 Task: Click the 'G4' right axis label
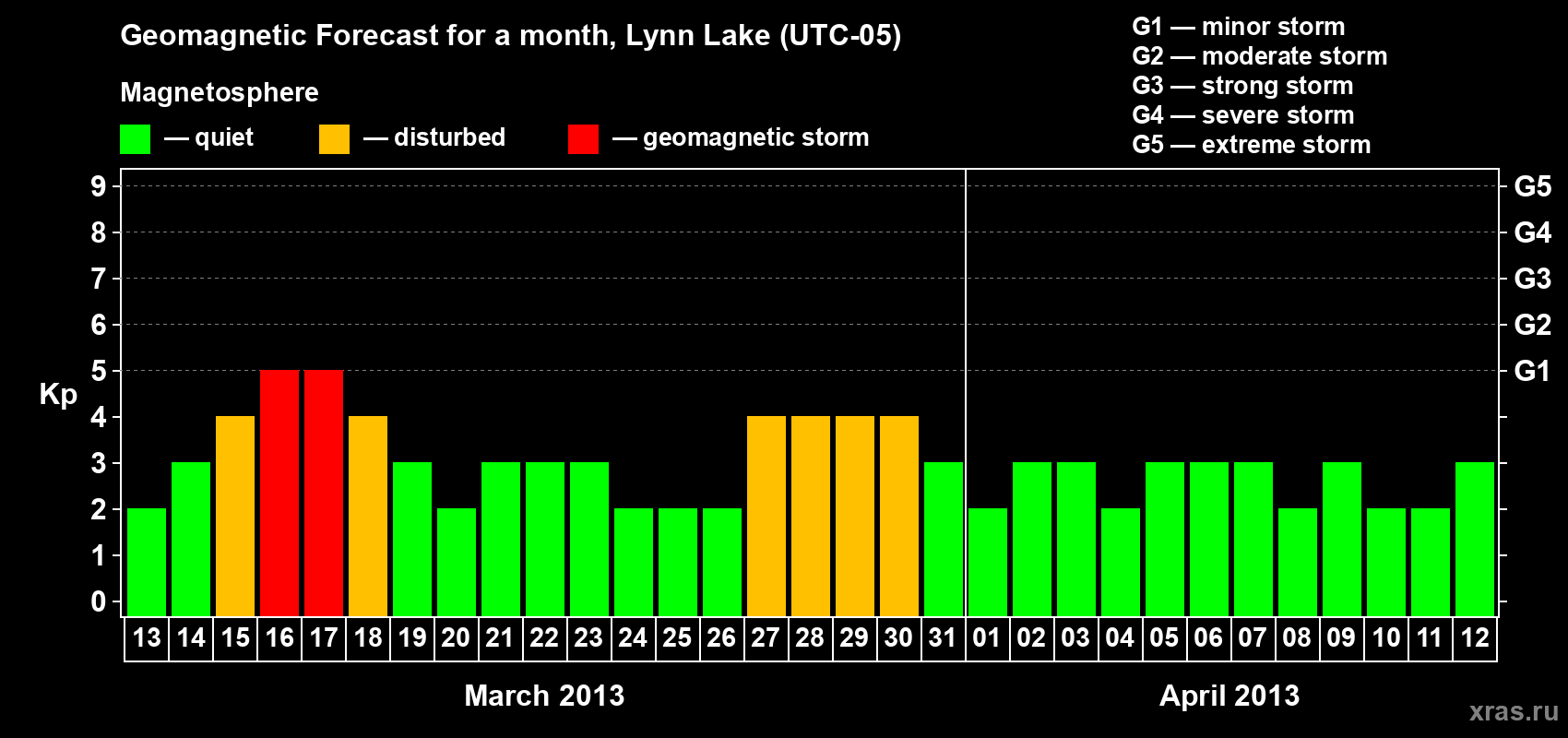pyautogui.click(x=1533, y=232)
